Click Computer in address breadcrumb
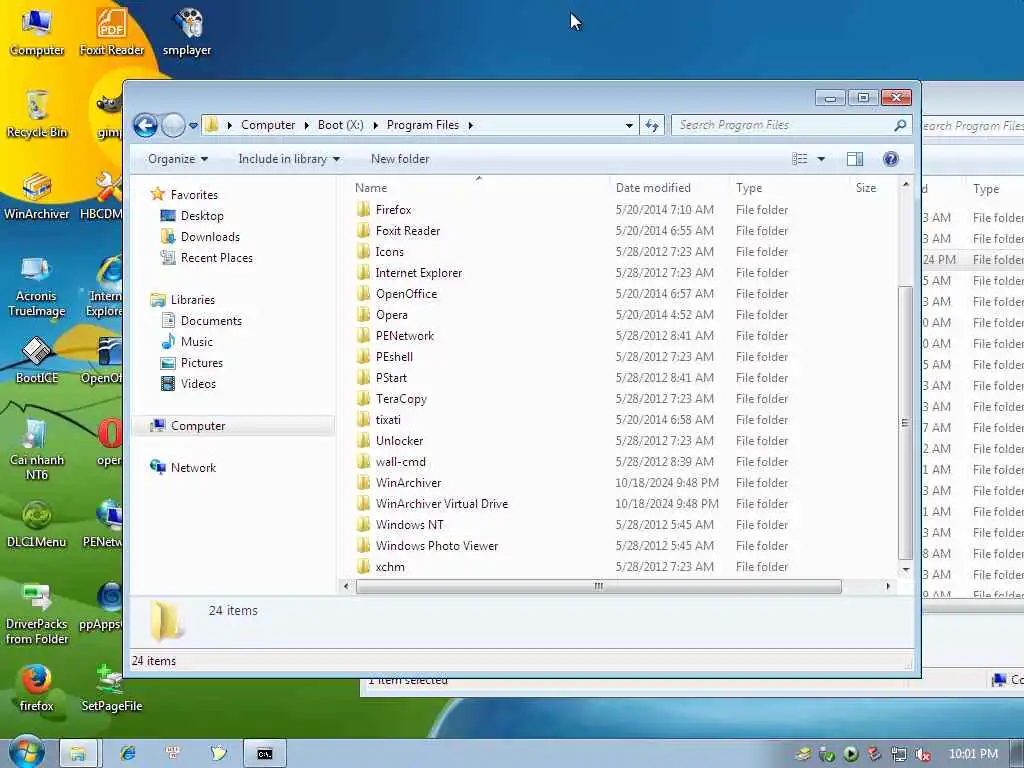This screenshot has width=1024, height=768. tap(268, 125)
